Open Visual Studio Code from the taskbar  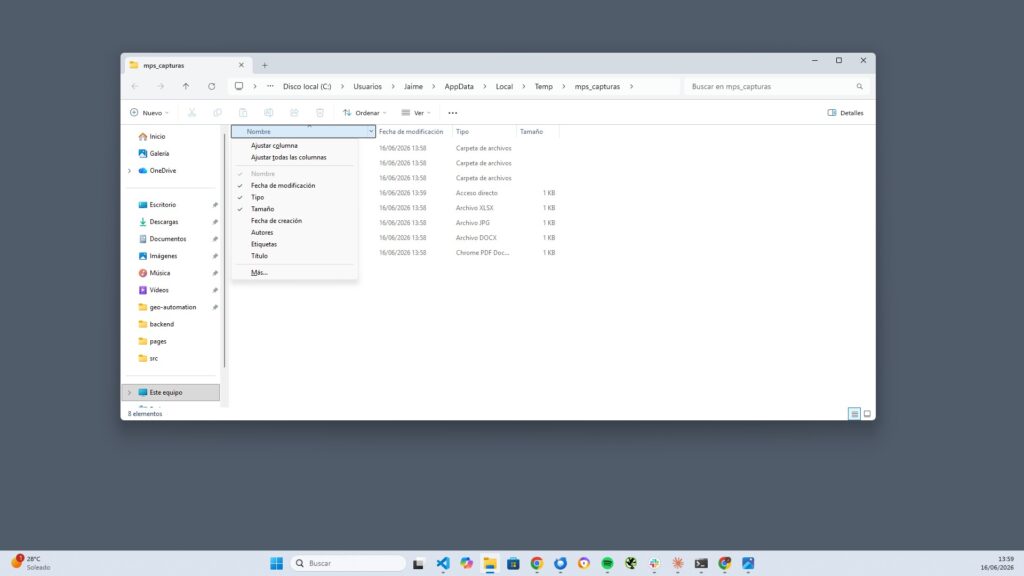point(443,563)
